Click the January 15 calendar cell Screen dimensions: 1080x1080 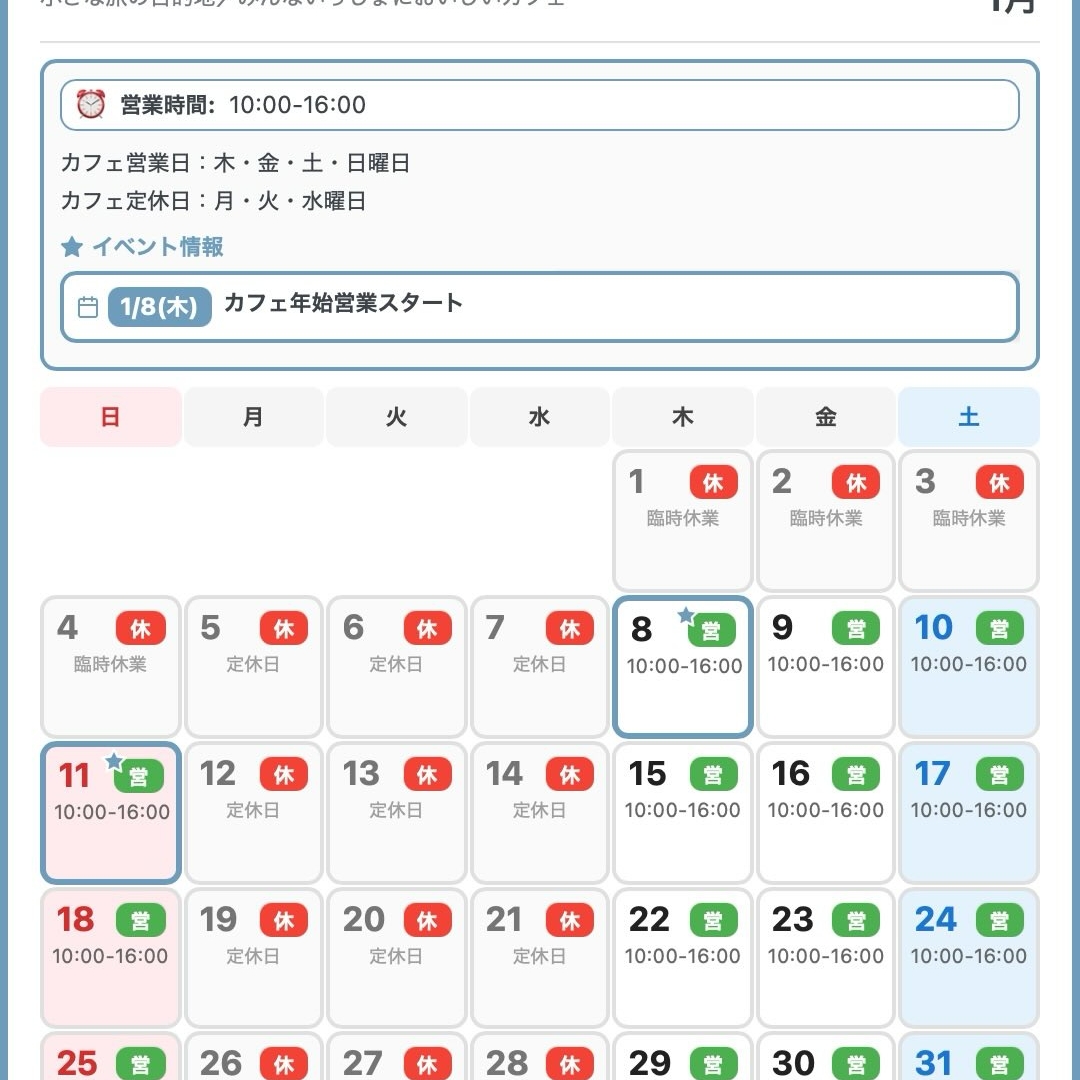[x=682, y=813]
